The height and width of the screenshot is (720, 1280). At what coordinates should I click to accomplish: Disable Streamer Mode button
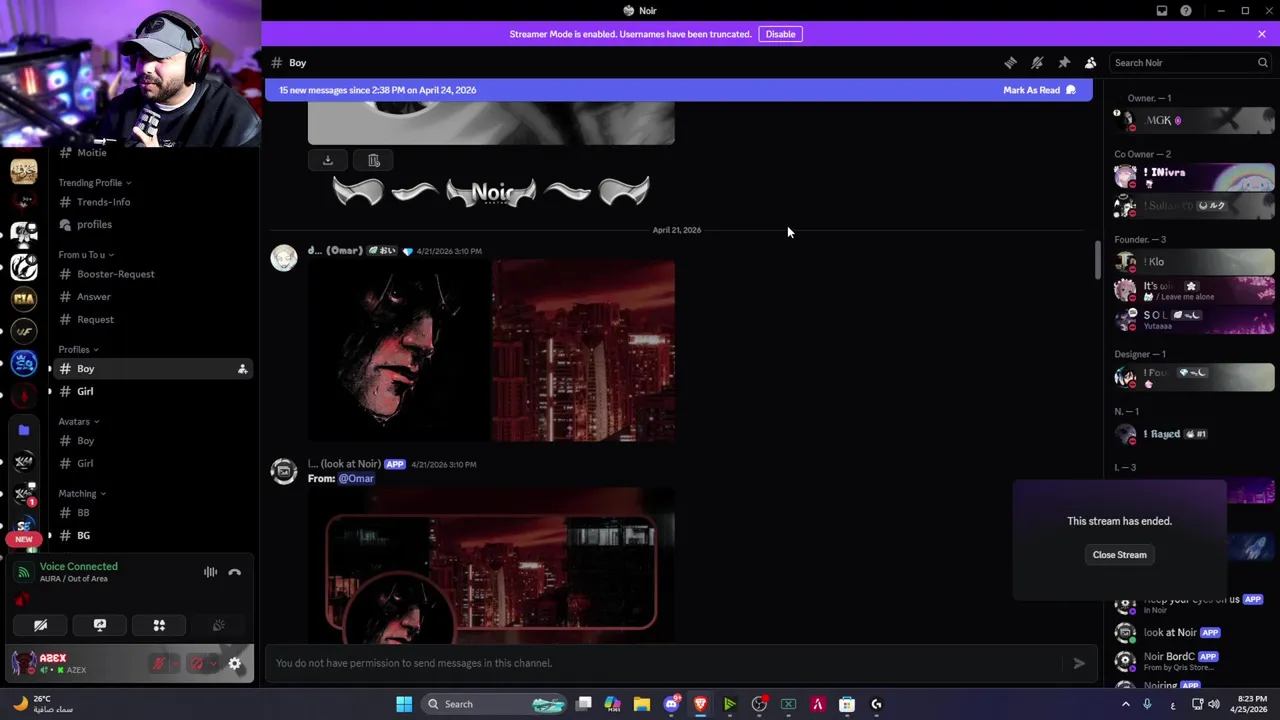pyautogui.click(x=780, y=34)
